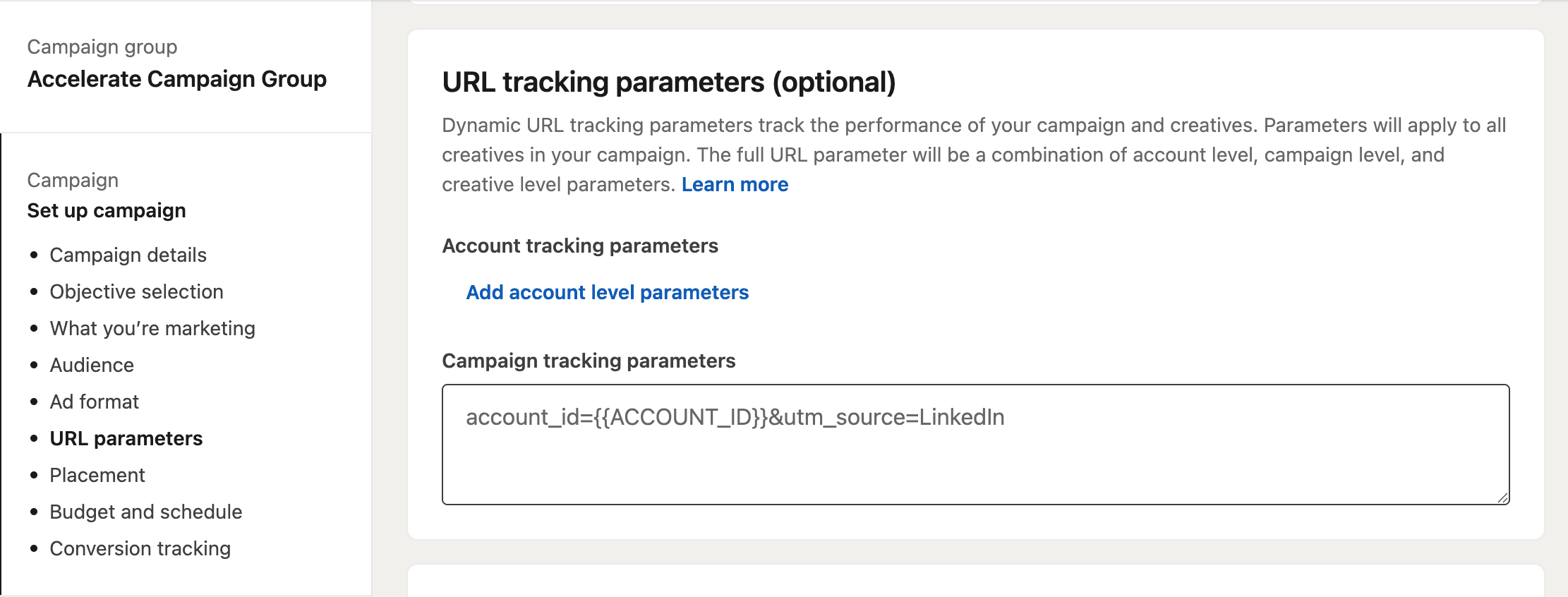Open the Placement section

point(97,475)
